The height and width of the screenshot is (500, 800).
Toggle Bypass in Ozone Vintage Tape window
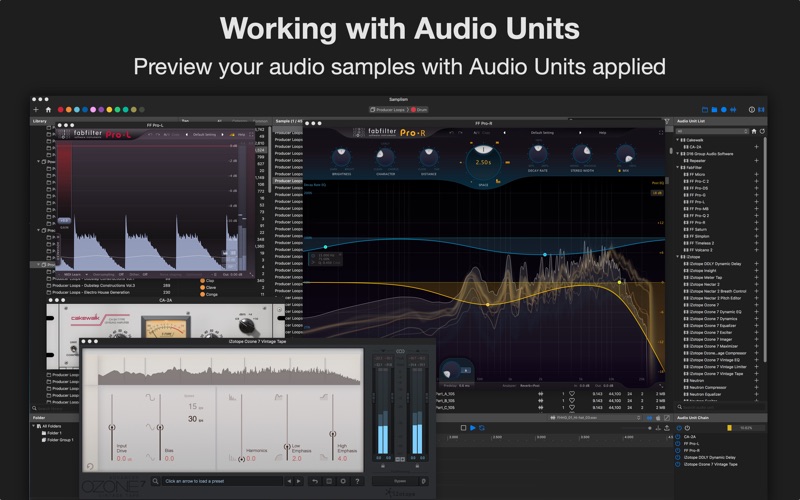pos(401,481)
